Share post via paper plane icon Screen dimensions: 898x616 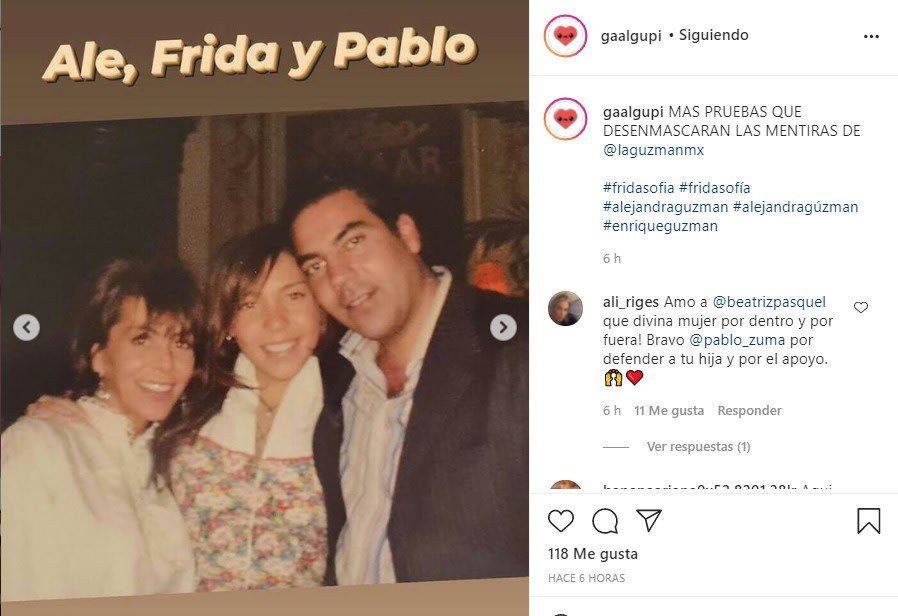coord(649,520)
